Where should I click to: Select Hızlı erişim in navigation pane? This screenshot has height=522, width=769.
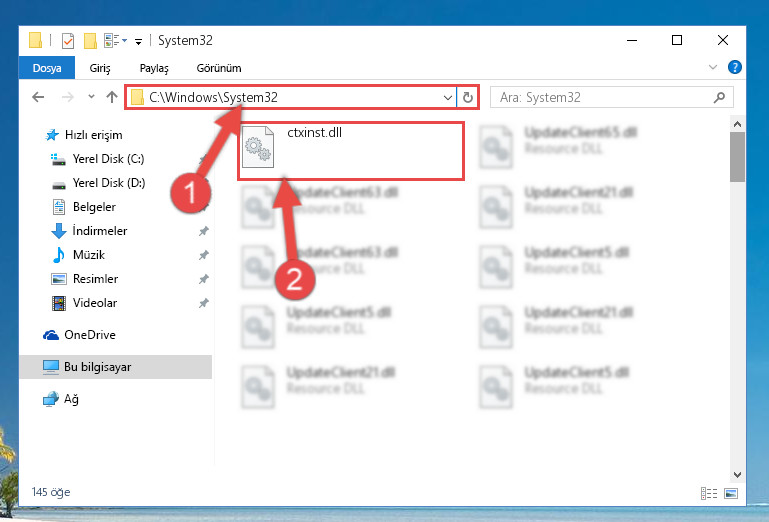[x=83, y=135]
